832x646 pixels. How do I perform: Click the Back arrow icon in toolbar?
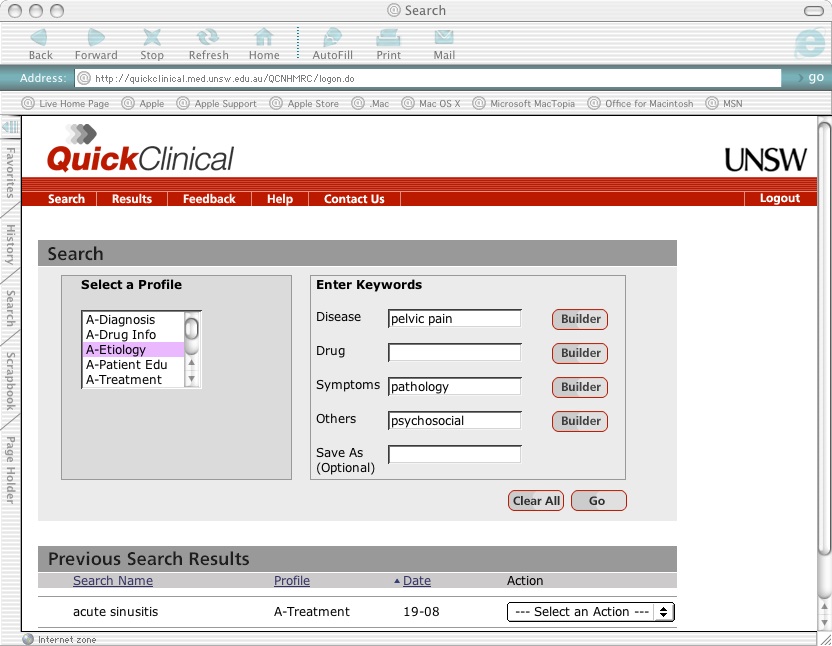[40, 38]
